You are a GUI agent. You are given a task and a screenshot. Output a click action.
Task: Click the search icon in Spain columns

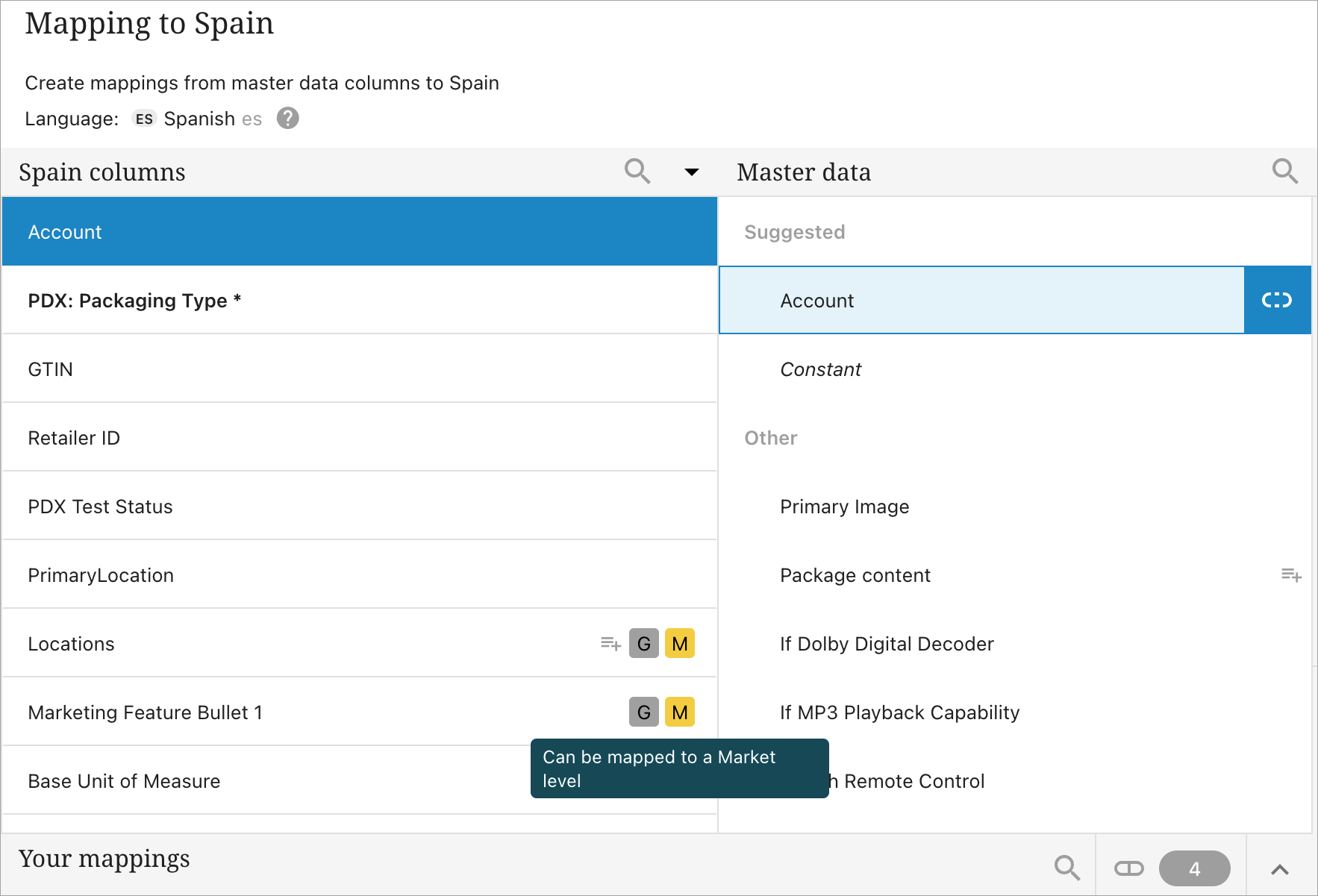(x=637, y=172)
